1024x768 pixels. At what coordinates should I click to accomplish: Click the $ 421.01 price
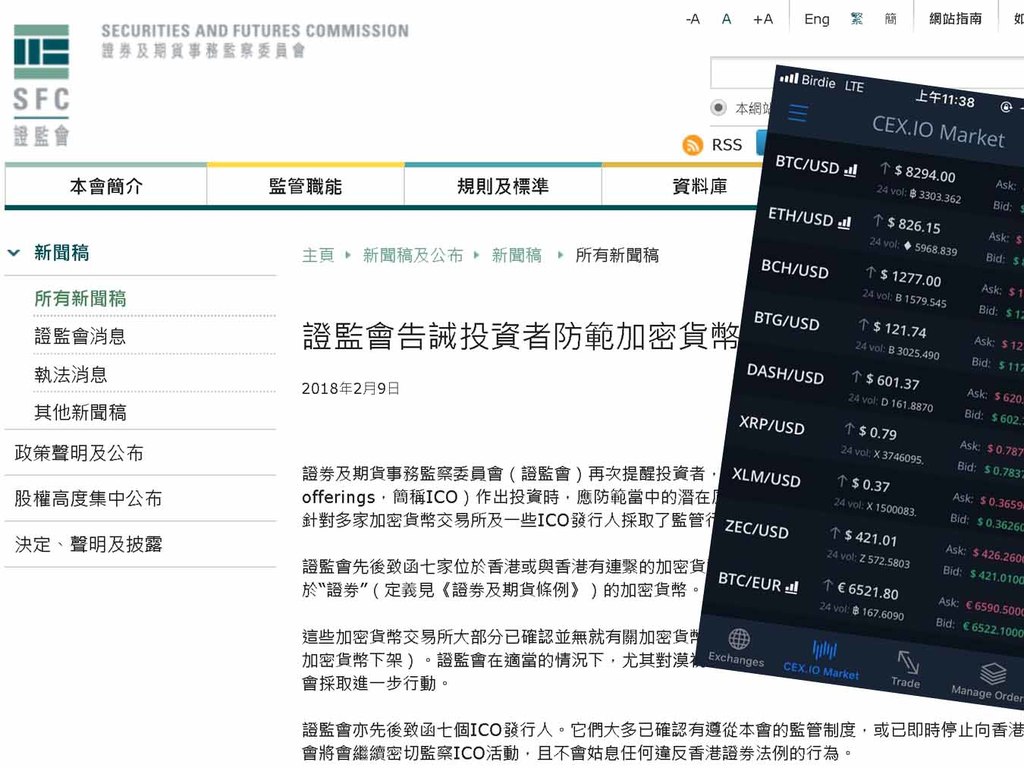coord(871,538)
